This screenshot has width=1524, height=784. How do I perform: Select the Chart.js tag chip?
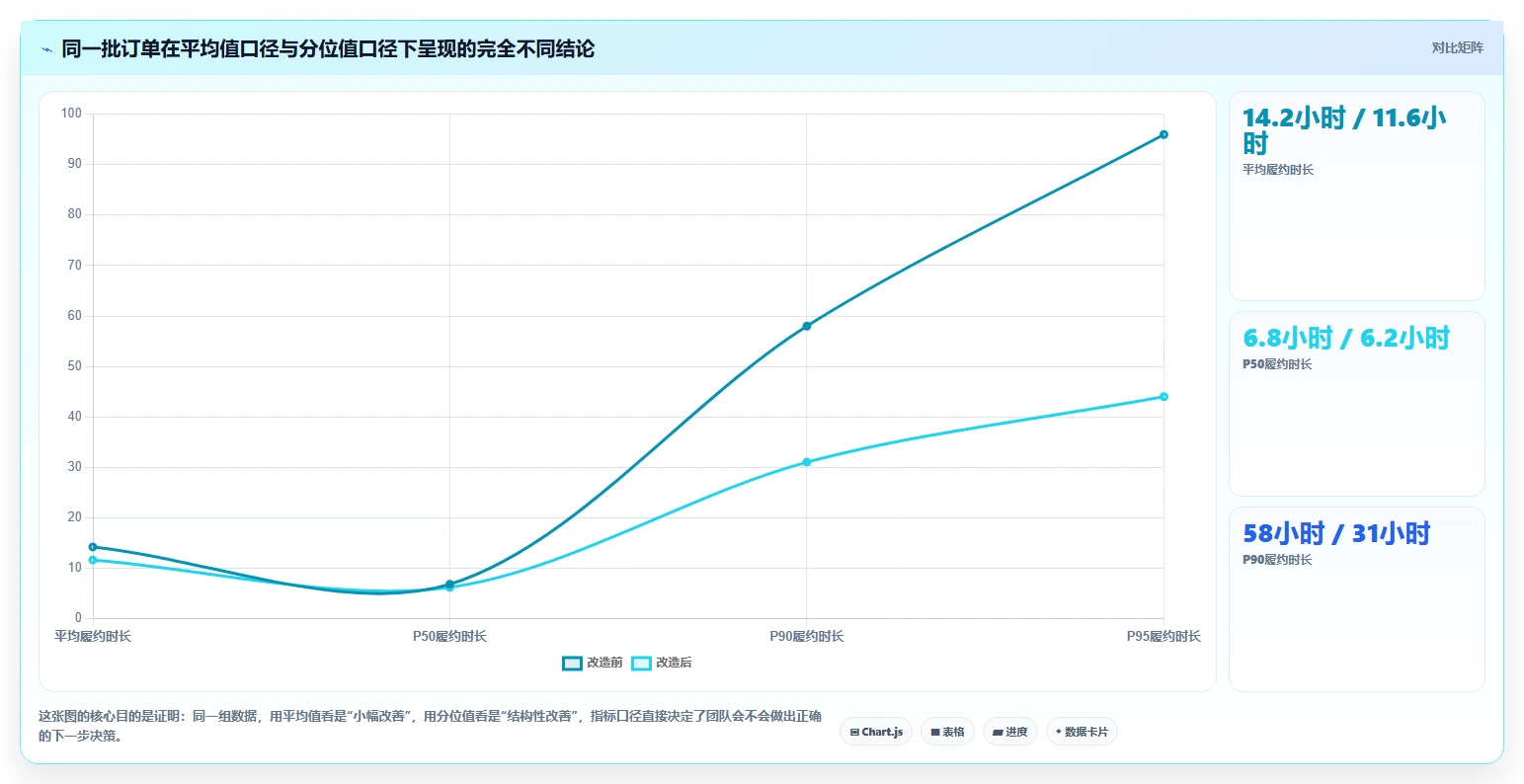[876, 732]
